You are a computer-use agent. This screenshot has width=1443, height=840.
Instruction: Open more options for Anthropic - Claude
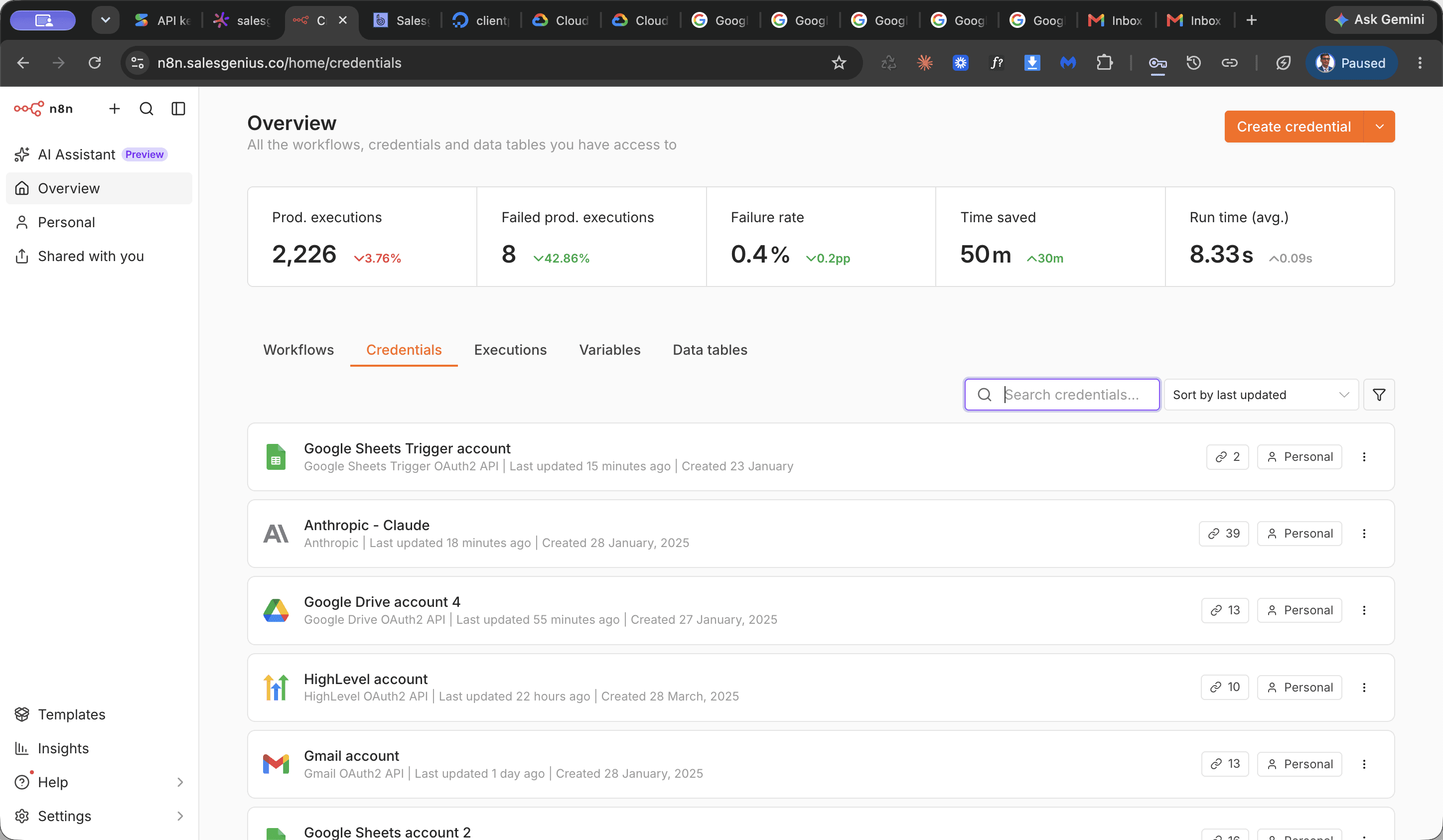click(x=1364, y=534)
